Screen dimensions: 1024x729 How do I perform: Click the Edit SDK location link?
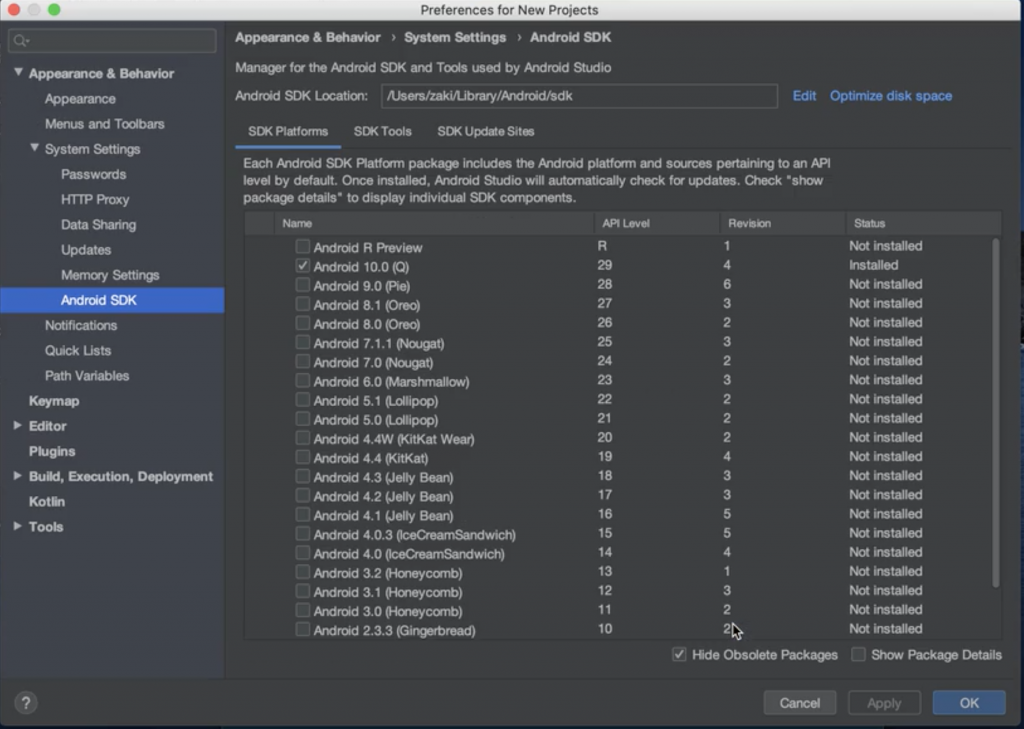tap(804, 96)
